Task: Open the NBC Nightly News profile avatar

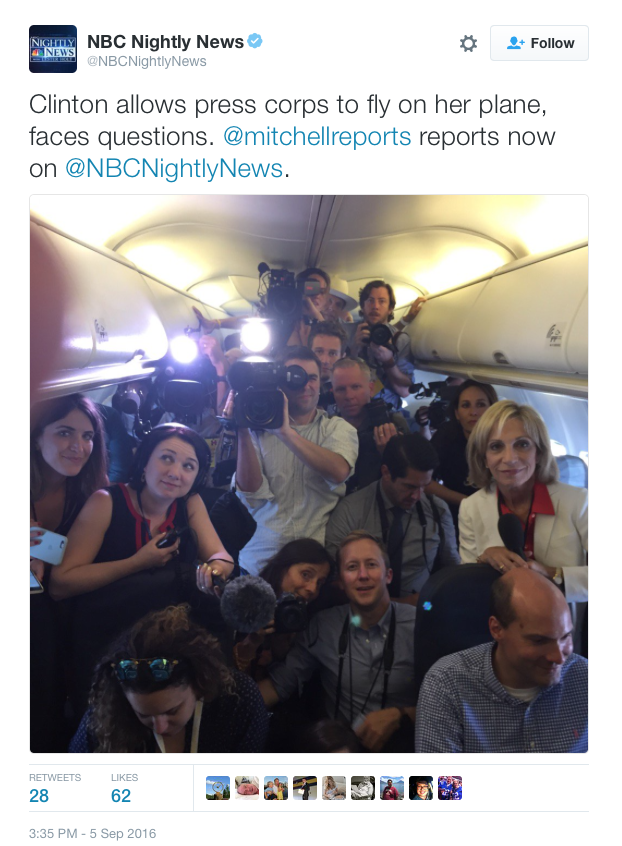Action: [x=53, y=49]
